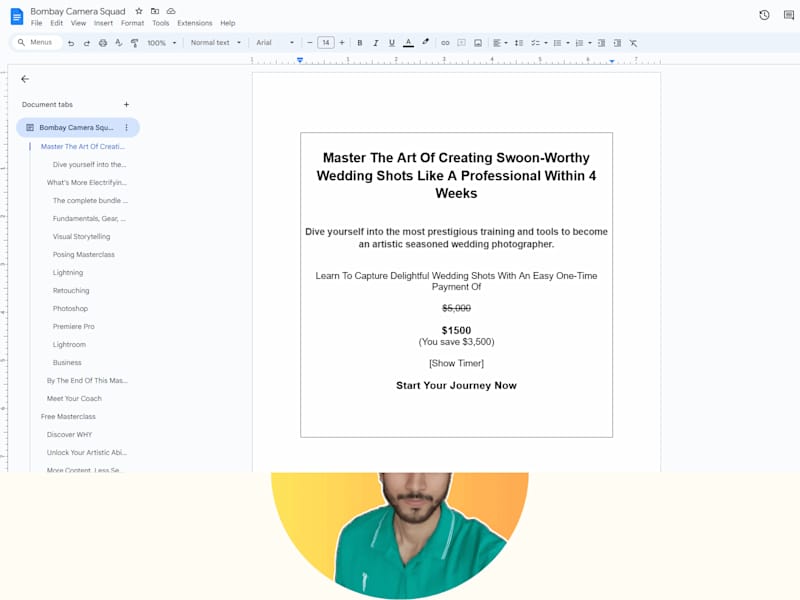Viewport: 800px width, 600px height.
Task: Go to Meet Your Coach outline item
Action: (x=74, y=398)
